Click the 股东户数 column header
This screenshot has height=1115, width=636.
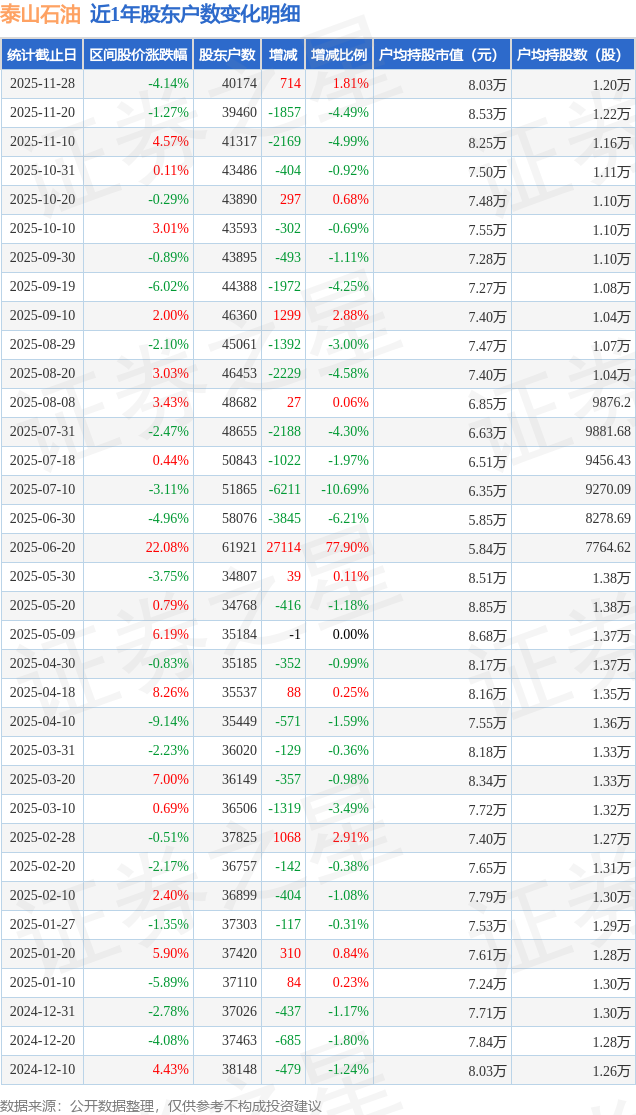coord(227,55)
